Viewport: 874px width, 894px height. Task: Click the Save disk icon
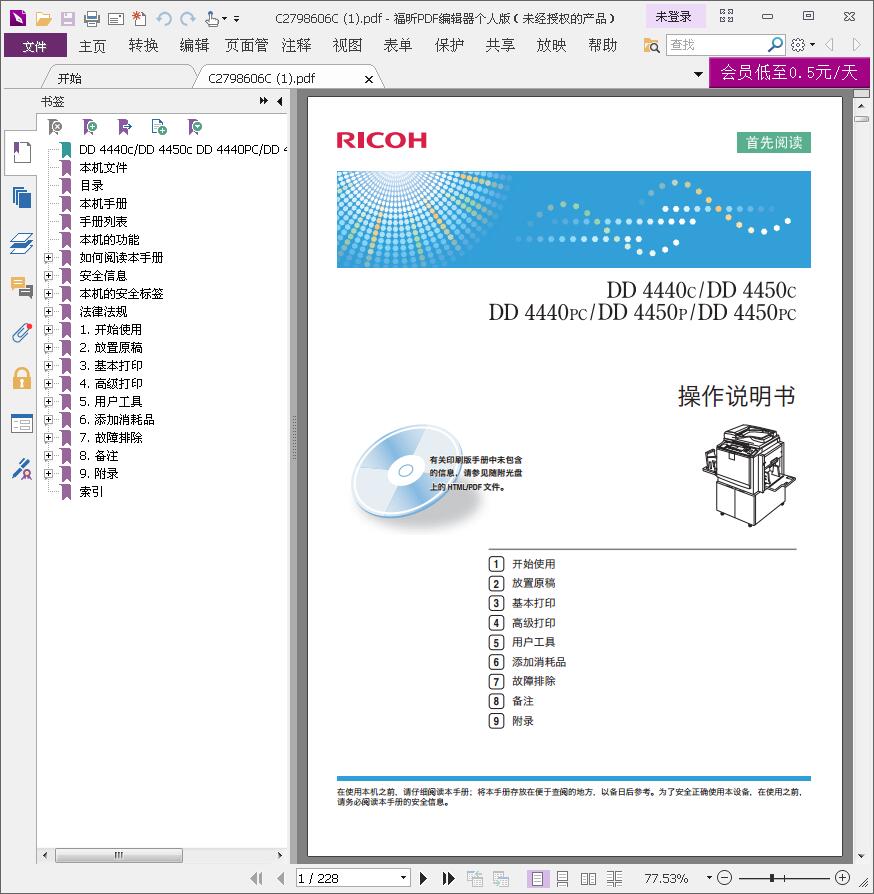click(67, 19)
